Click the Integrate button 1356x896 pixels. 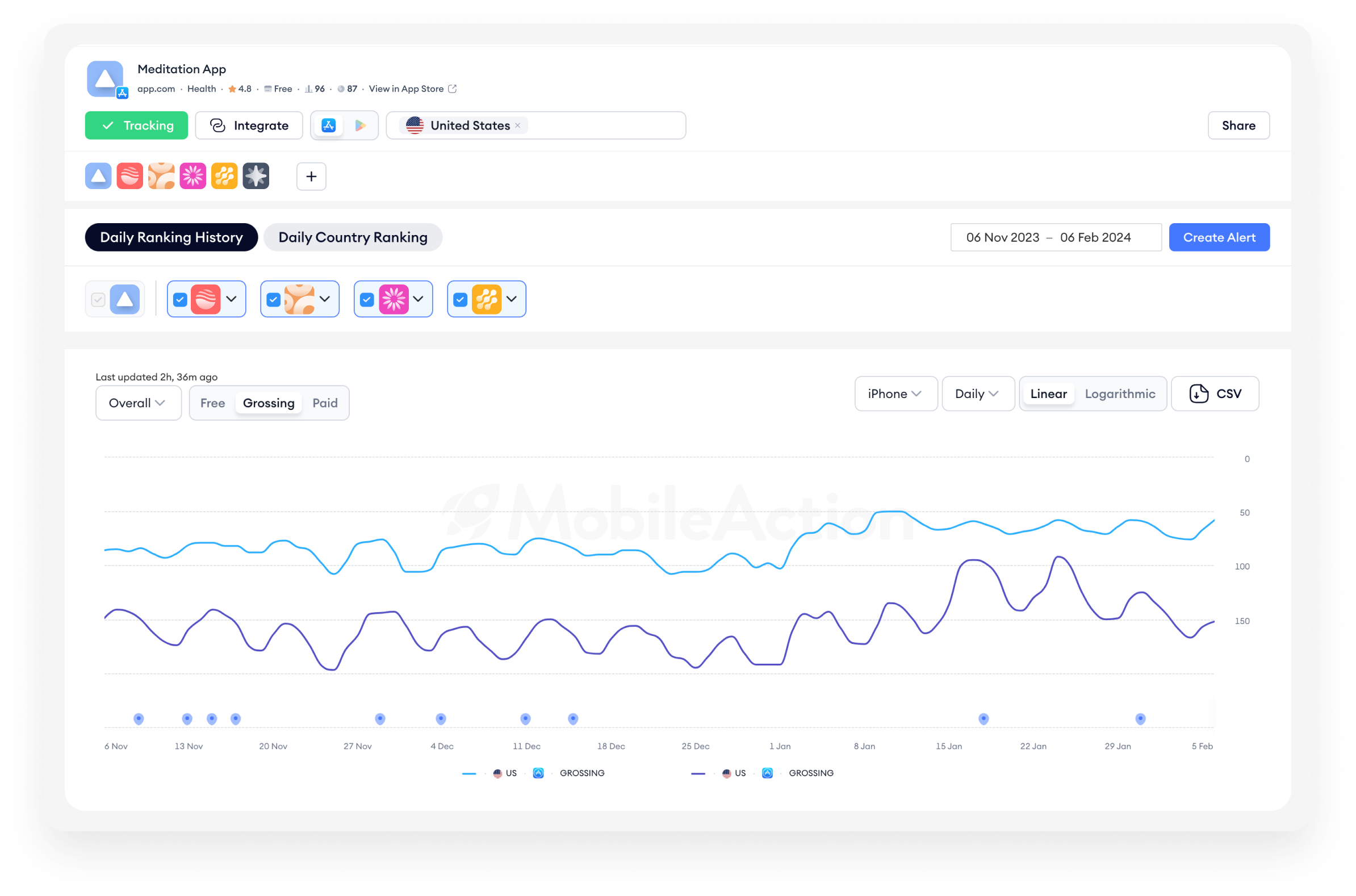point(249,125)
